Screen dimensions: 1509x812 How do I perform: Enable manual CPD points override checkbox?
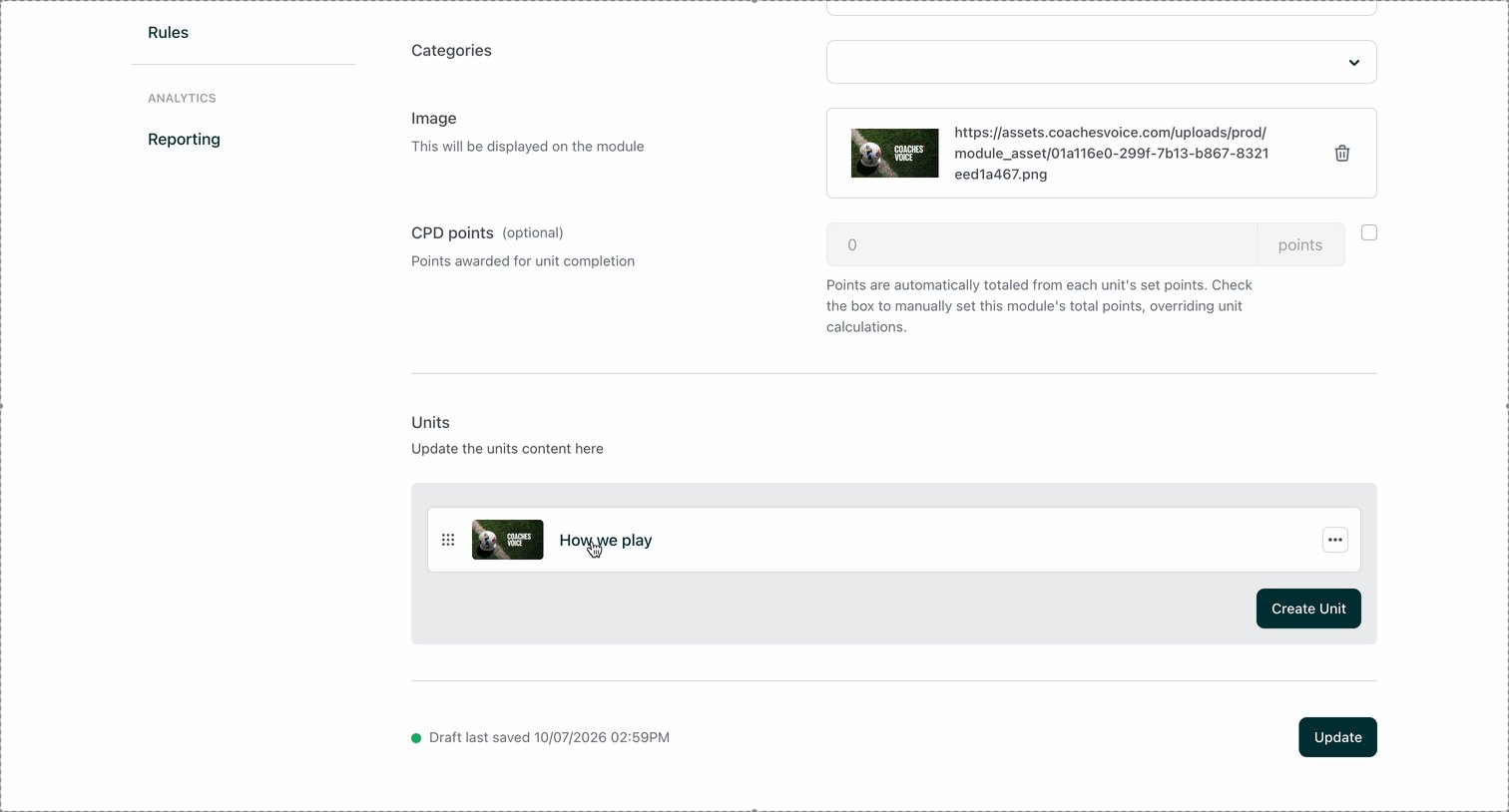(x=1369, y=232)
